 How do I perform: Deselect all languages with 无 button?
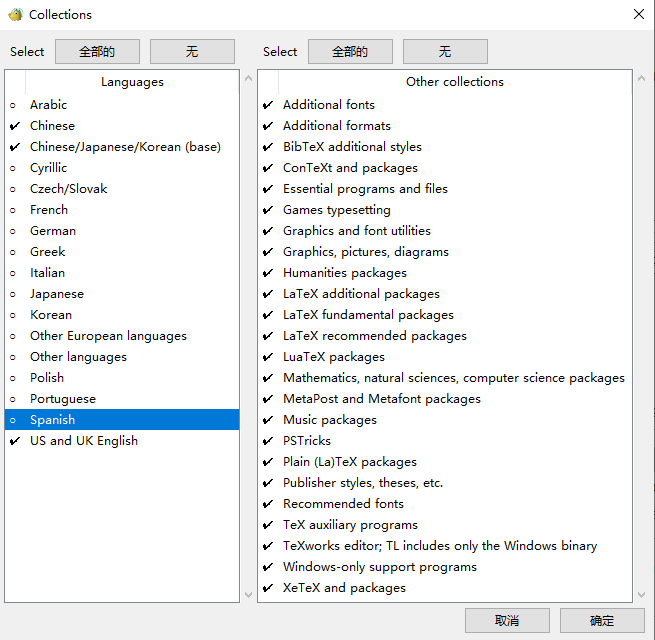(x=192, y=52)
